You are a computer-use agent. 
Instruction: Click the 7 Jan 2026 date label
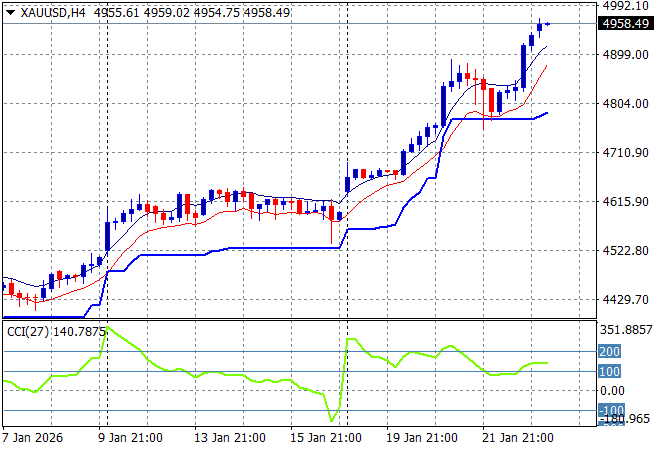click(x=36, y=438)
